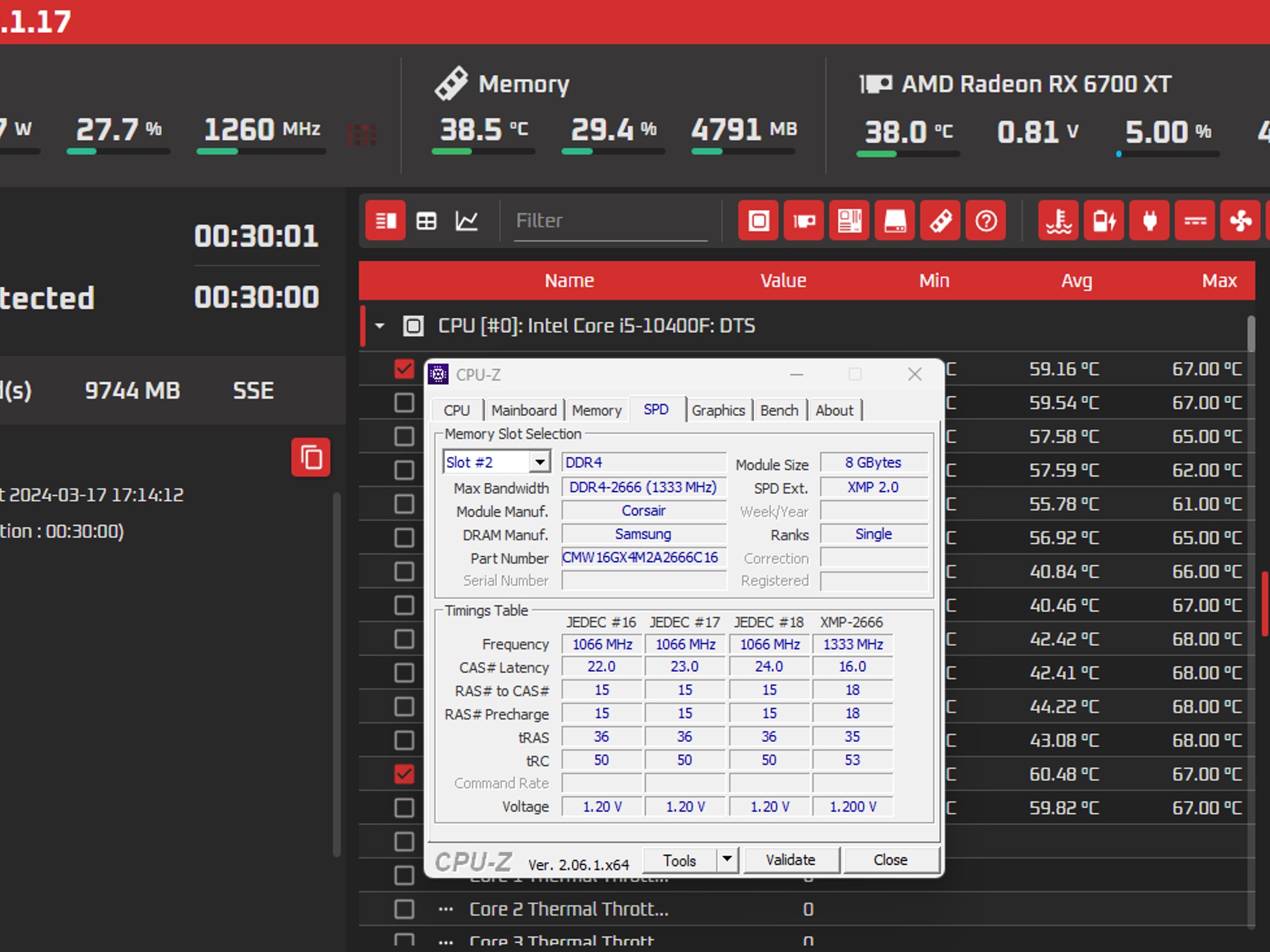Image resolution: width=1270 pixels, height=952 pixels.
Task: Collapse the CPU [#0] Intel Core i5-10400F group
Action: point(380,326)
